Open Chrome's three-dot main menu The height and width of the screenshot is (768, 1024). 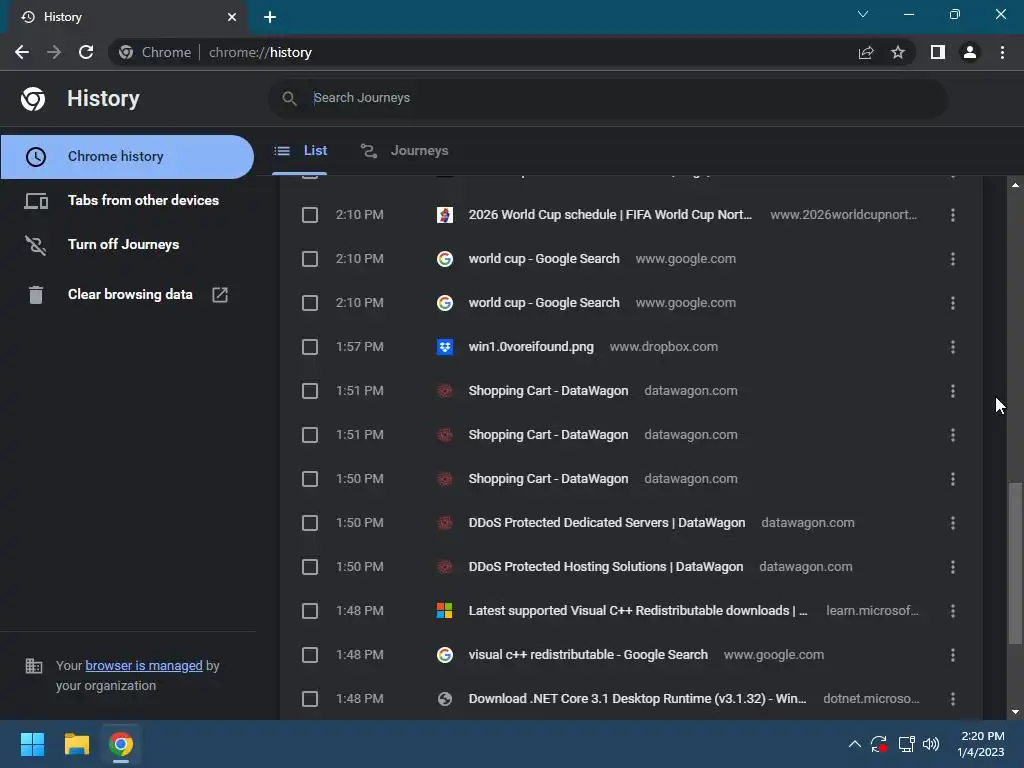[x=1002, y=52]
